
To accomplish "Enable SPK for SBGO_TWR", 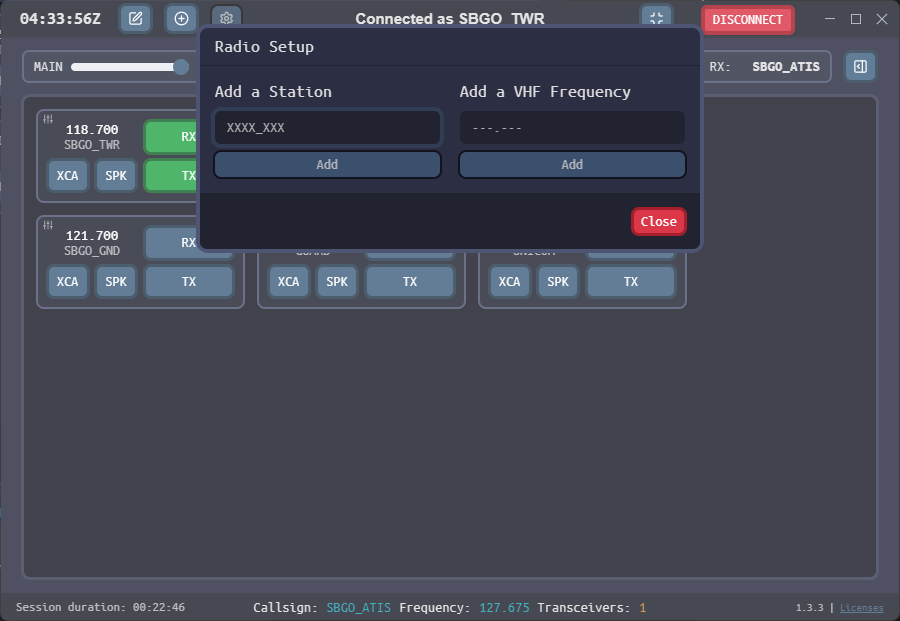I will [116, 175].
